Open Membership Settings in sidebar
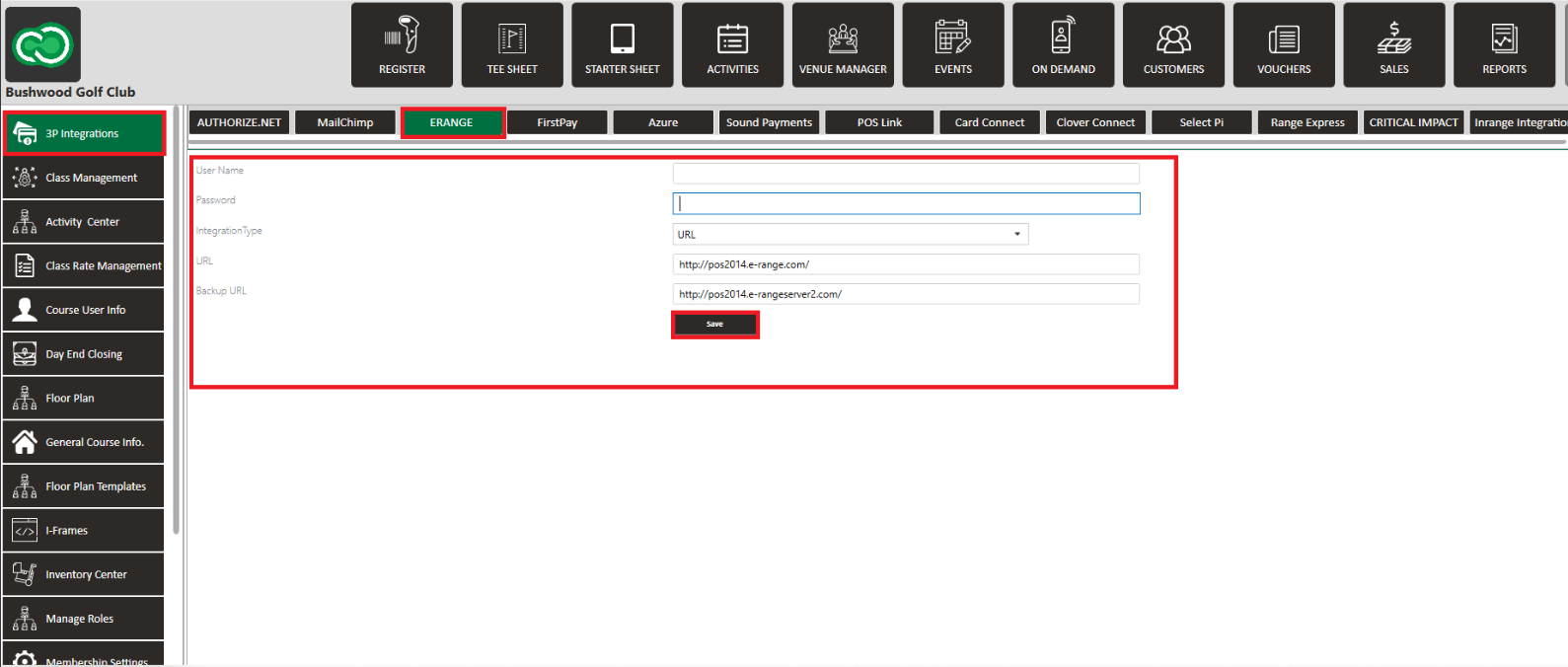Screen dimensions: 1568x667 pyautogui.click(x=84, y=655)
